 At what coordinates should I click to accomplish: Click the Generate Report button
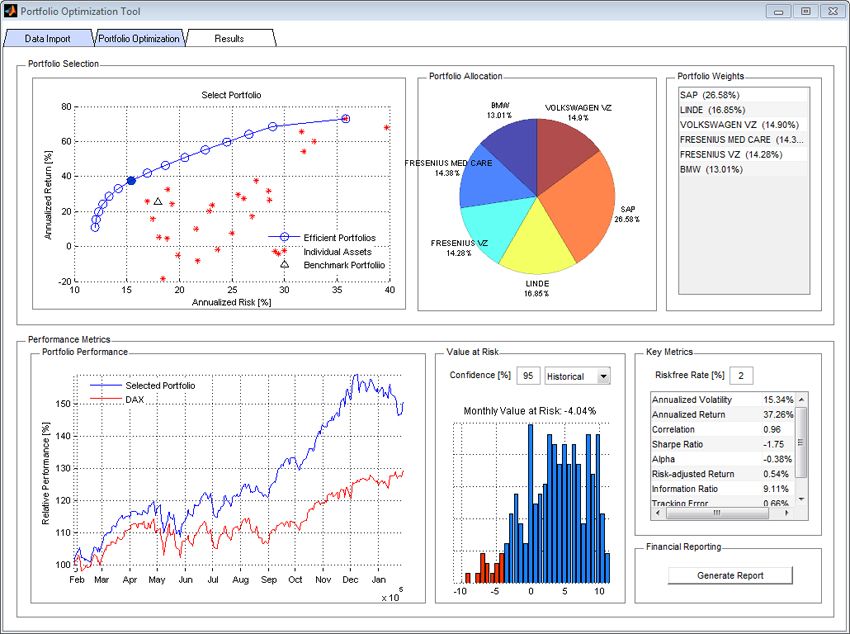728,575
